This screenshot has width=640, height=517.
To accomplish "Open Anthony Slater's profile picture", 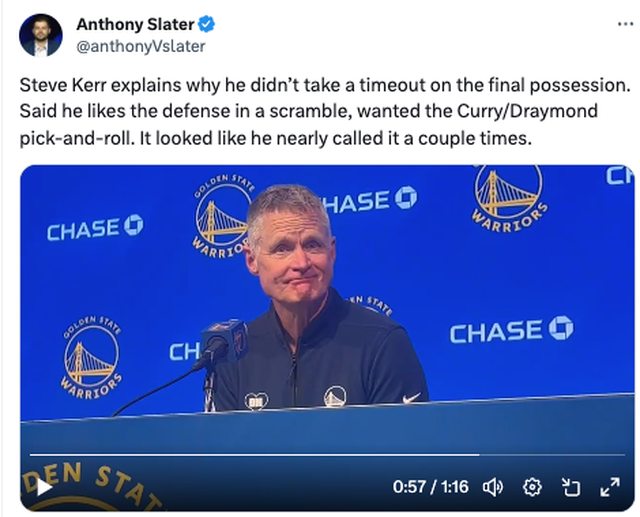I will click(40, 35).
